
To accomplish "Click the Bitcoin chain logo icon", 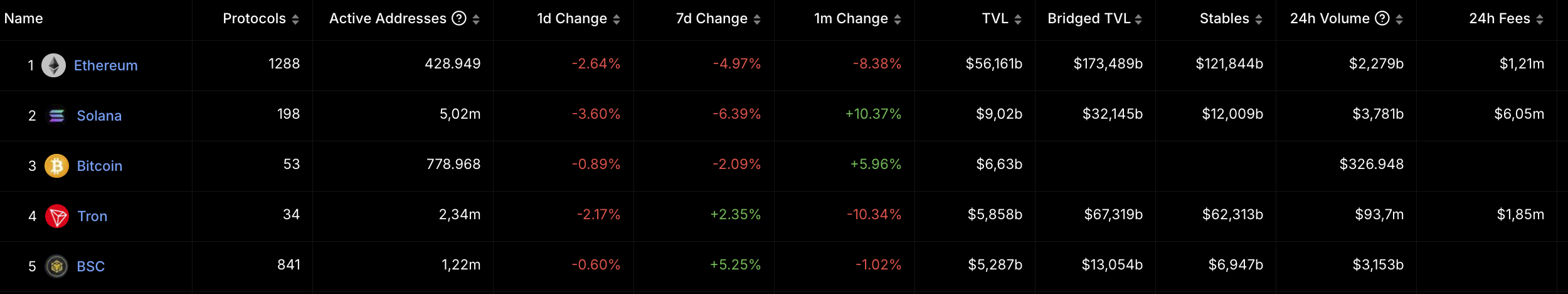I will click(x=56, y=166).
